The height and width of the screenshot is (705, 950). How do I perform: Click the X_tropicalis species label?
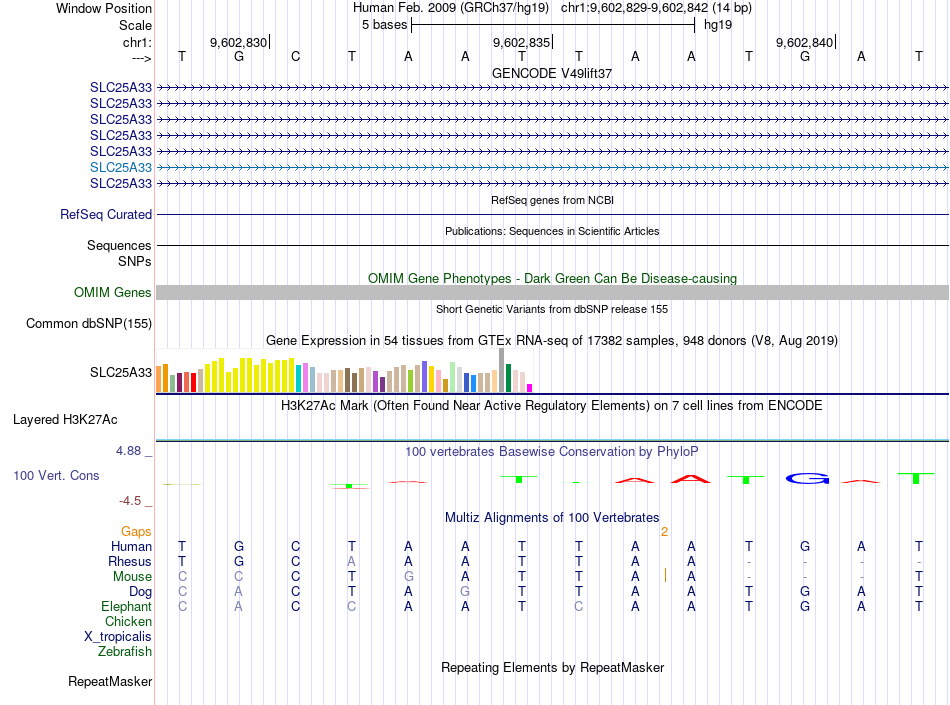click(x=118, y=637)
